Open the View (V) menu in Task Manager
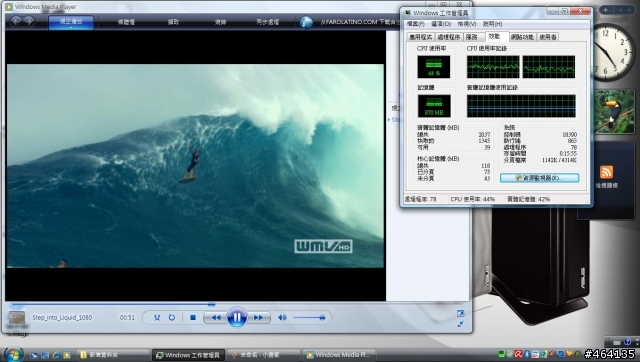 (467, 24)
